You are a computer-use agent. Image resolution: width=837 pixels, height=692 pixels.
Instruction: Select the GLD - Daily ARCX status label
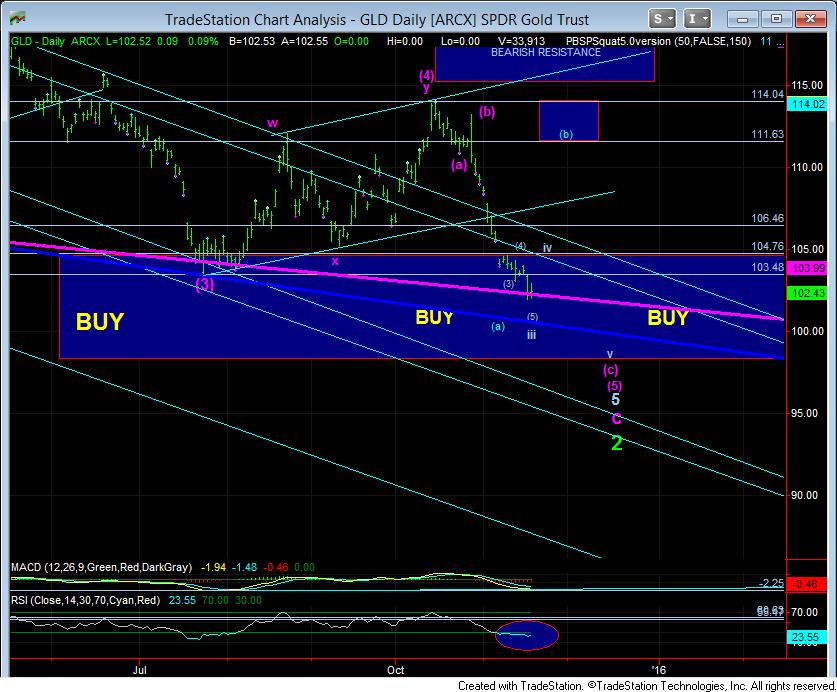tap(56, 41)
